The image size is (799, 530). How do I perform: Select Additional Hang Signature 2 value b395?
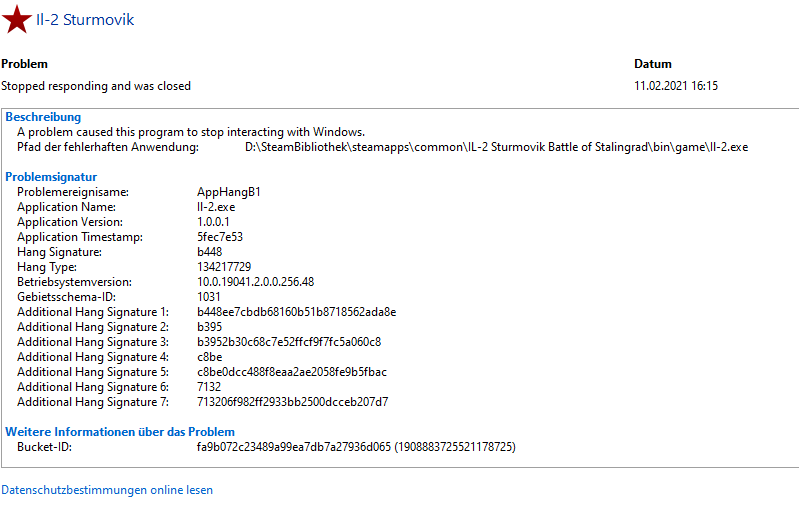209,327
